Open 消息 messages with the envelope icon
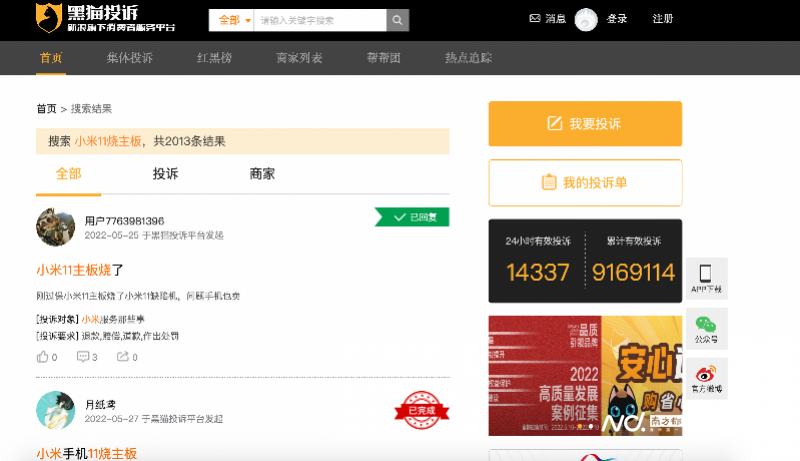Image resolution: width=800 pixels, height=461 pixels. pos(547,19)
